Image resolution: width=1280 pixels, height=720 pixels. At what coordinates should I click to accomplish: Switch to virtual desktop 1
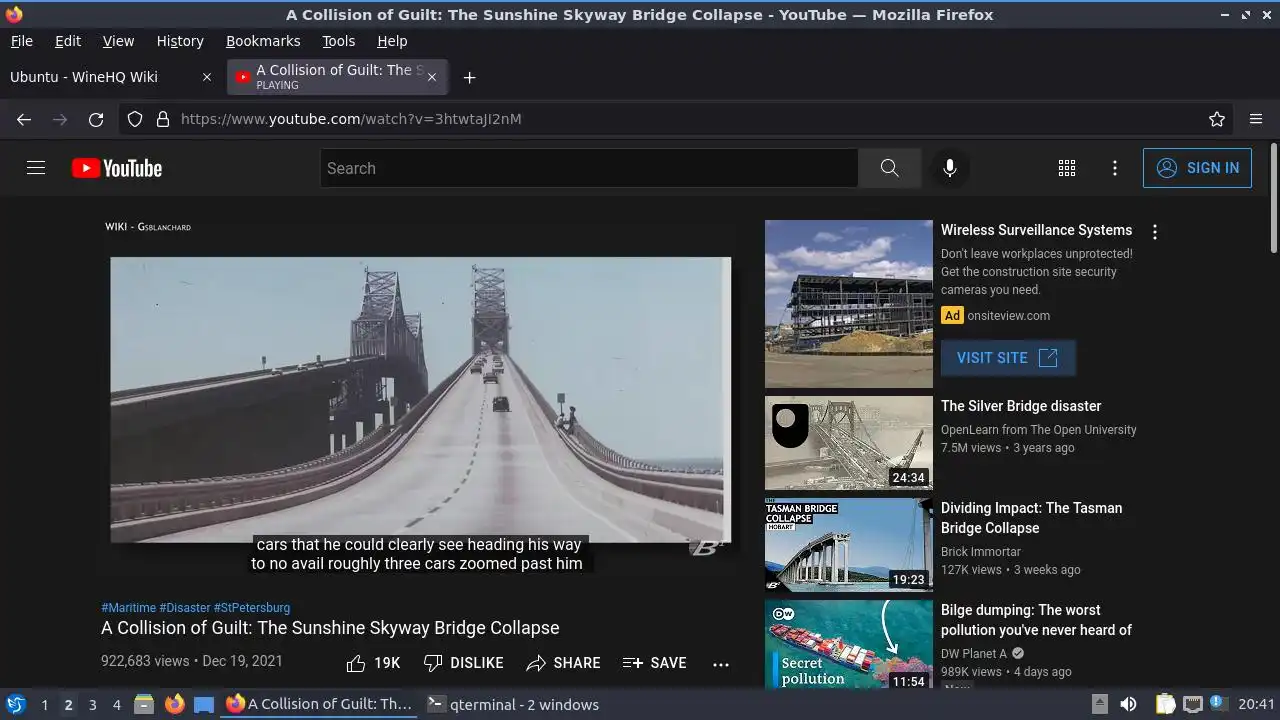point(44,705)
